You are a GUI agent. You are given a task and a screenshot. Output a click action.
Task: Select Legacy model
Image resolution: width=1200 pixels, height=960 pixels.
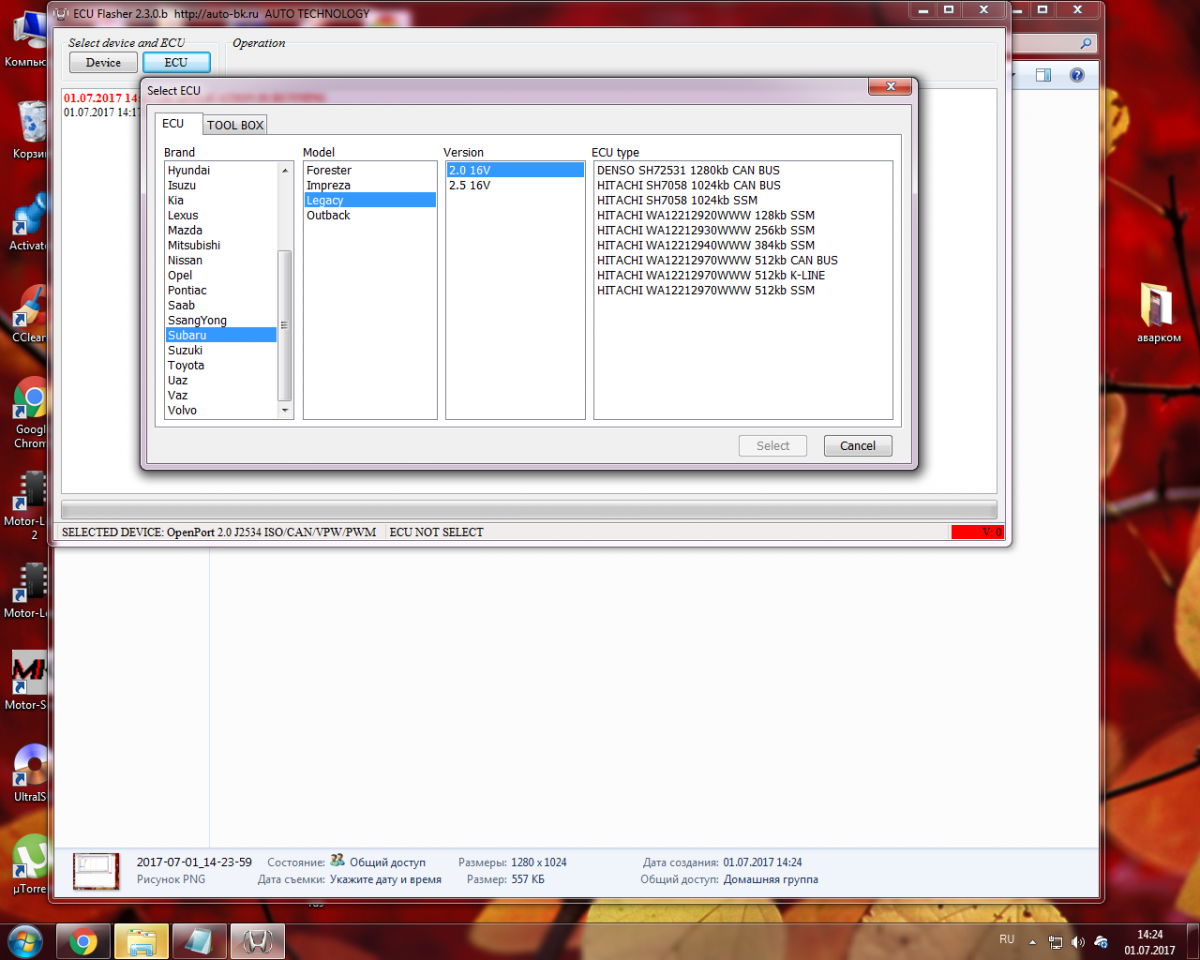370,200
